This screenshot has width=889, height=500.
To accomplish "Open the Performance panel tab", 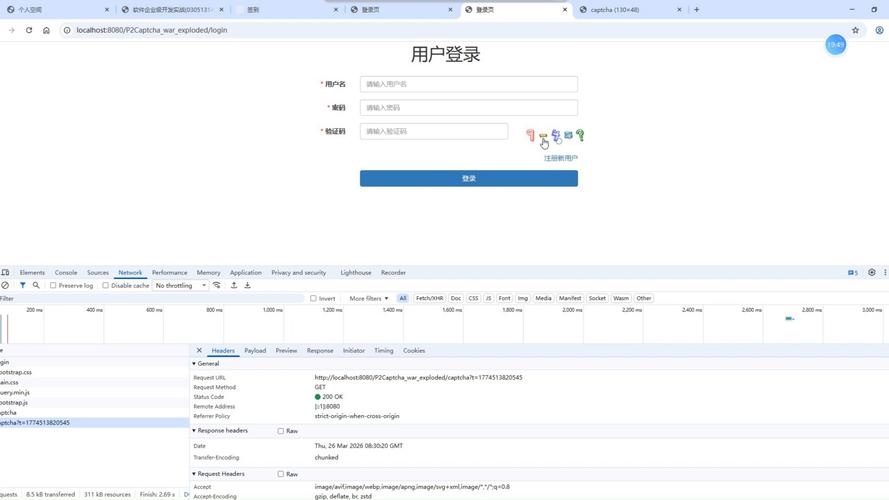I will (x=170, y=273).
